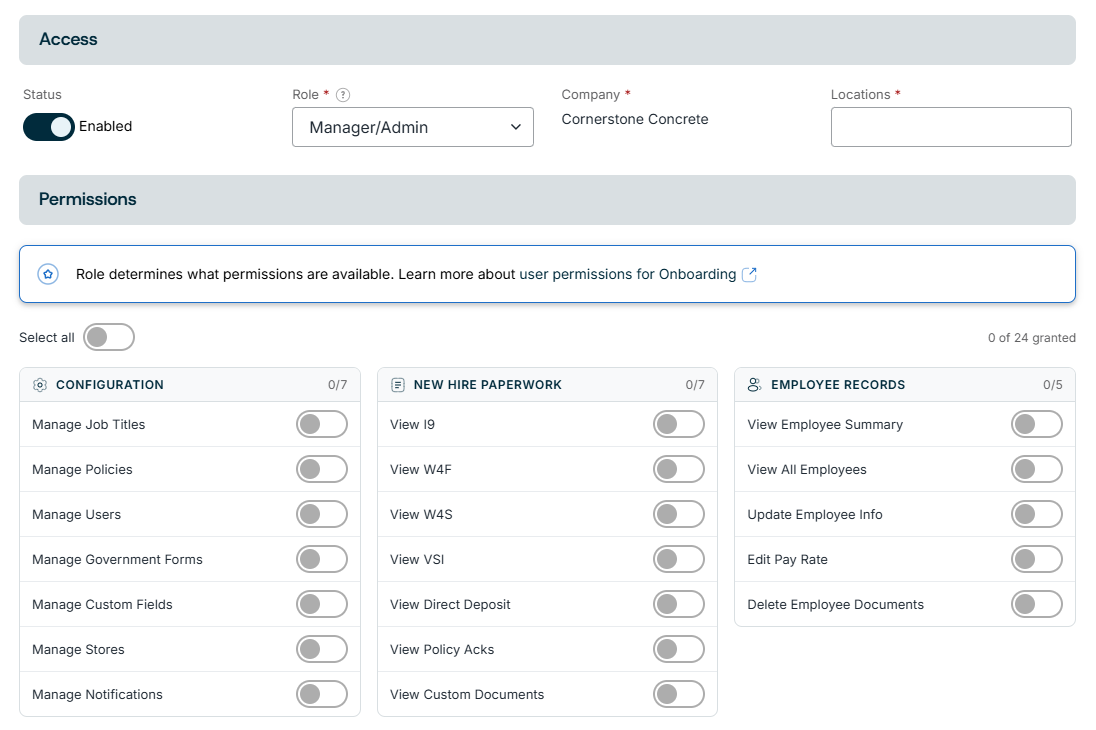Enable View All Employees toggle

(1037, 469)
